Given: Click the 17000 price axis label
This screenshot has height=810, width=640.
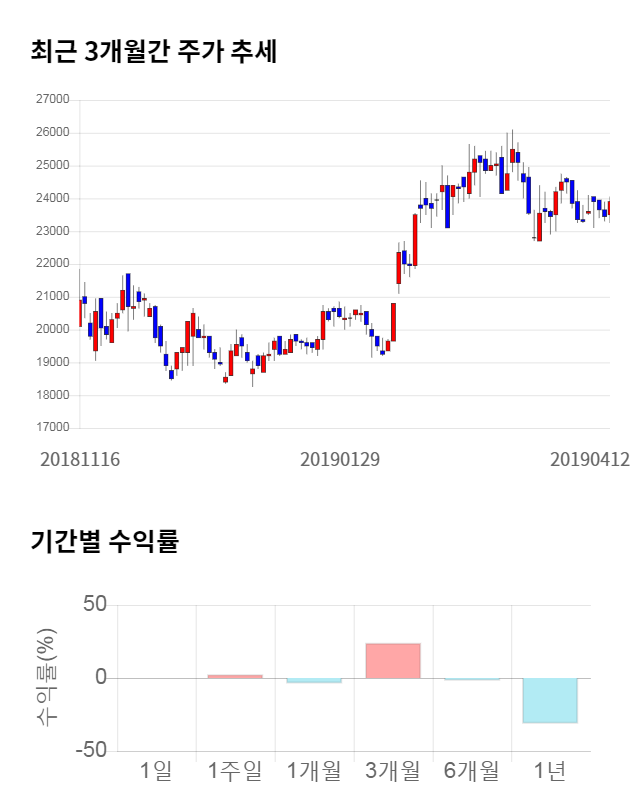Looking at the screenshot, I should [x=52, y=428].
